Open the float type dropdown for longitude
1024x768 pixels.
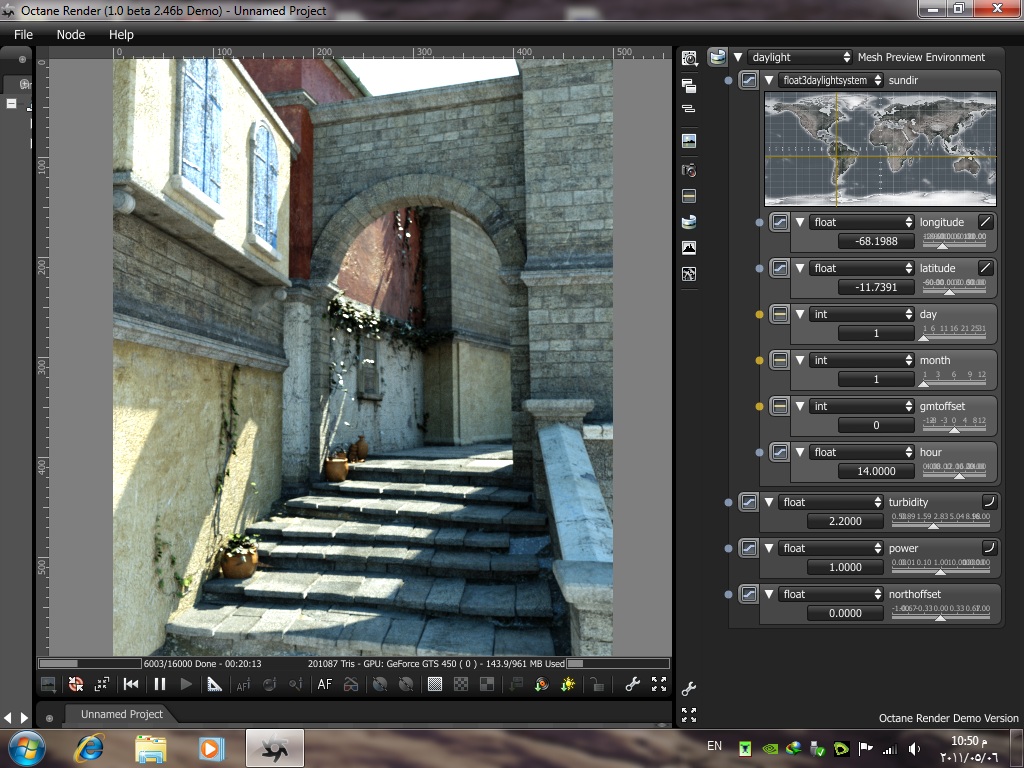tap(862, 222)
